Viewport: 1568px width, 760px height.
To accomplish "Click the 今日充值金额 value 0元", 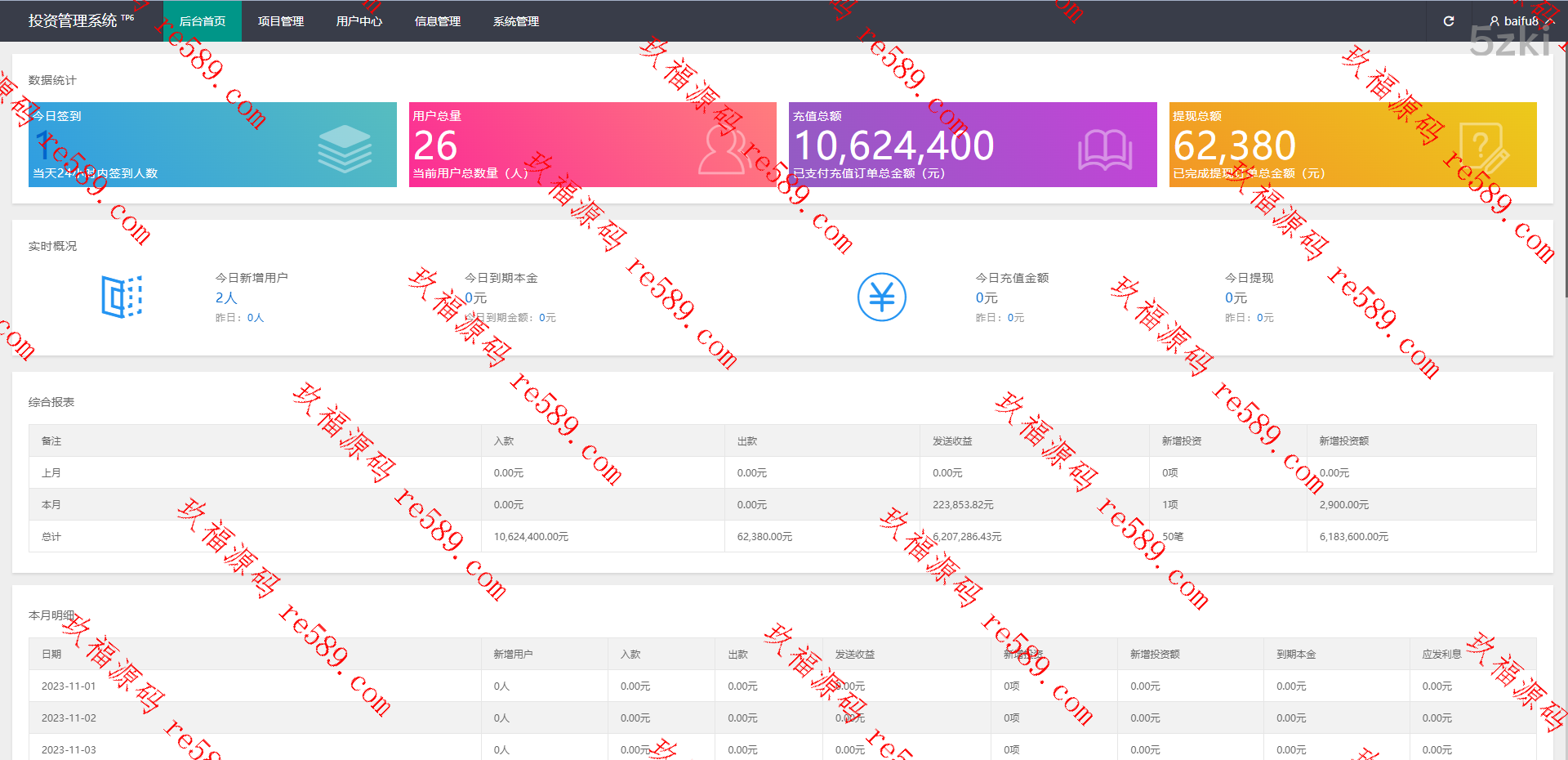I will pyautogui.click(x=987, y=298).
